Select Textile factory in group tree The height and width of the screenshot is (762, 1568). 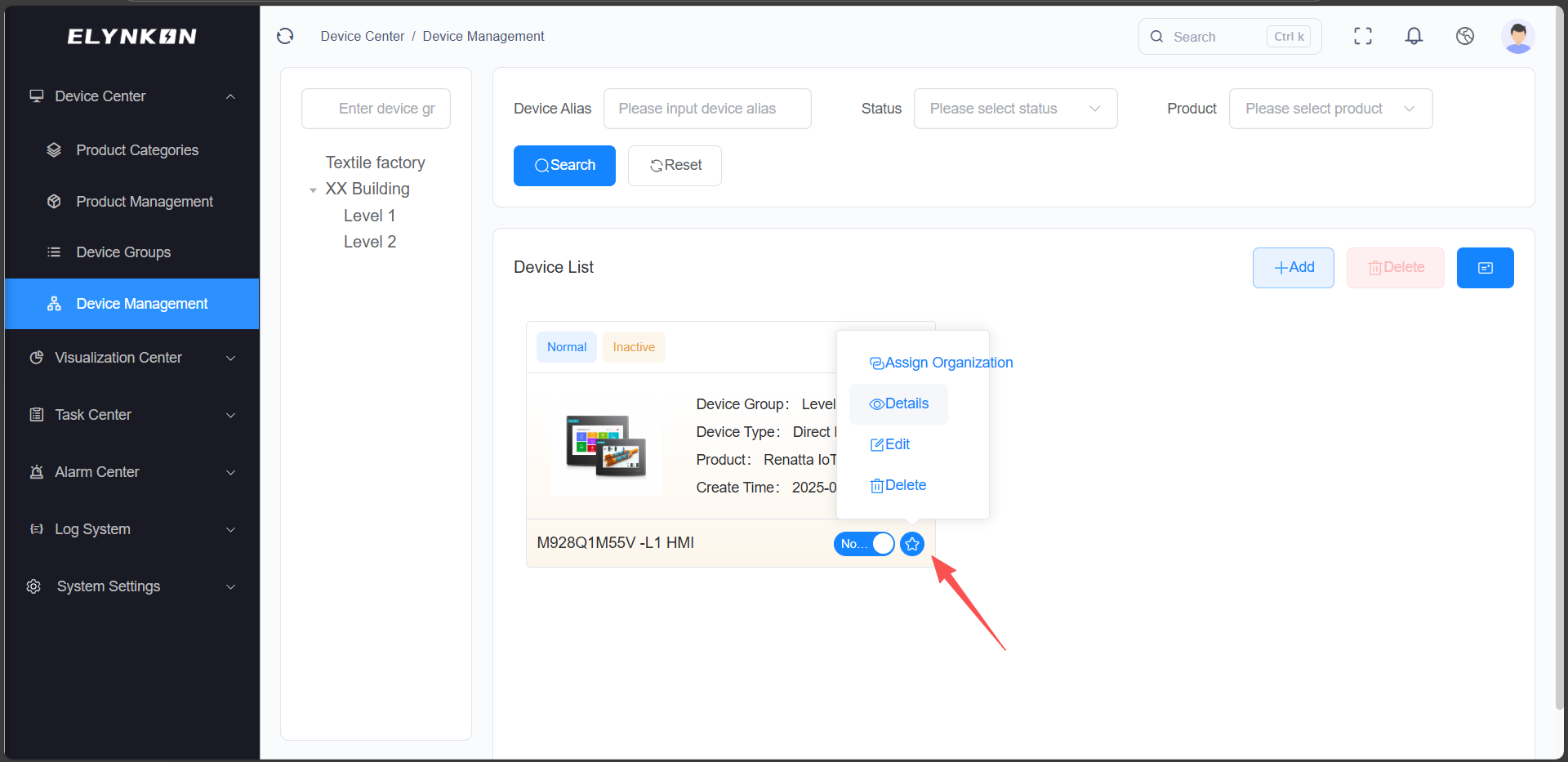pos(376,163)
